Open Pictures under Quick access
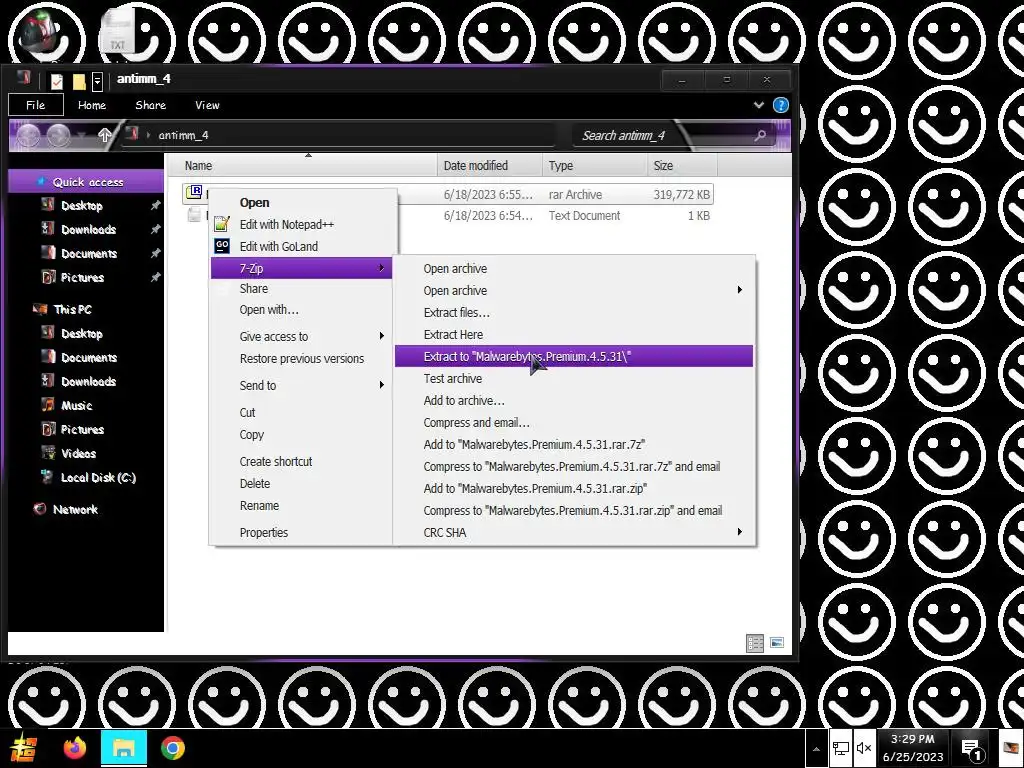1024x768 pixels. 82,278
